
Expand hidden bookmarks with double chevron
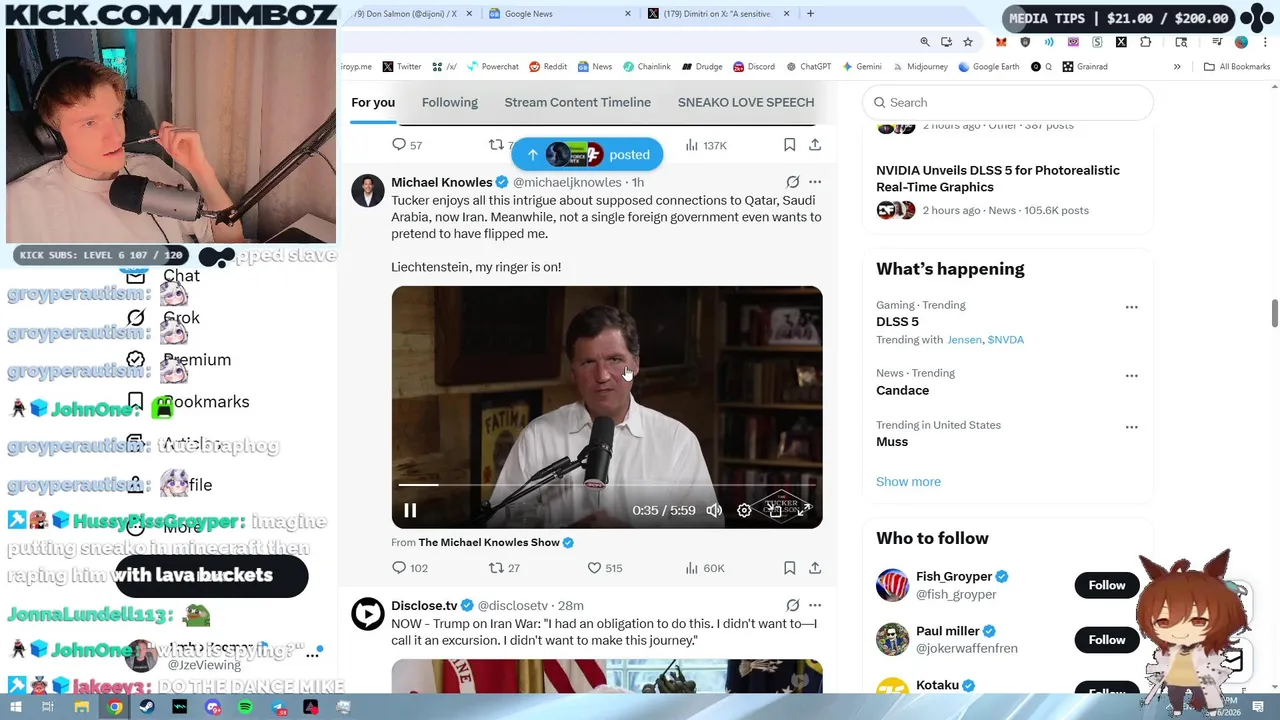click(1177, 67)
